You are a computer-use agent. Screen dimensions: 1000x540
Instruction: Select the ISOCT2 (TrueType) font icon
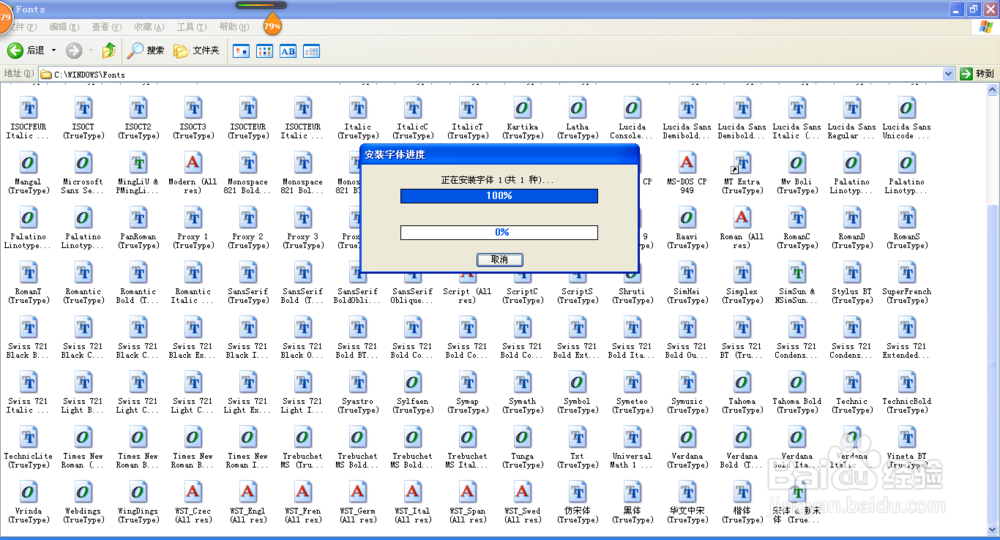coord(138,108)
